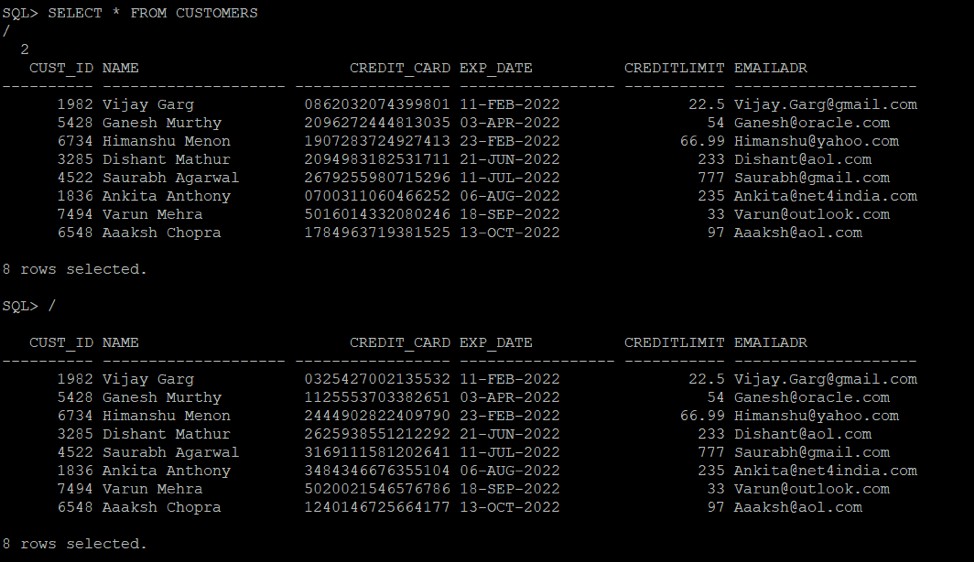This screenshot has height=562, width=974.
Task: Click 'Varun Mehra' name in the first result
Action: click(x=152, y=214)
